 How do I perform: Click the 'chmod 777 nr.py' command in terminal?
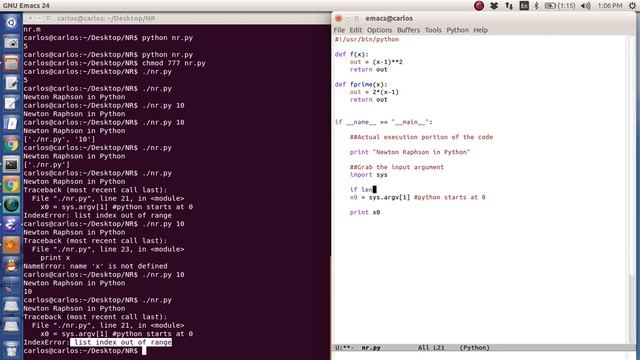click(x=174, y=63)
